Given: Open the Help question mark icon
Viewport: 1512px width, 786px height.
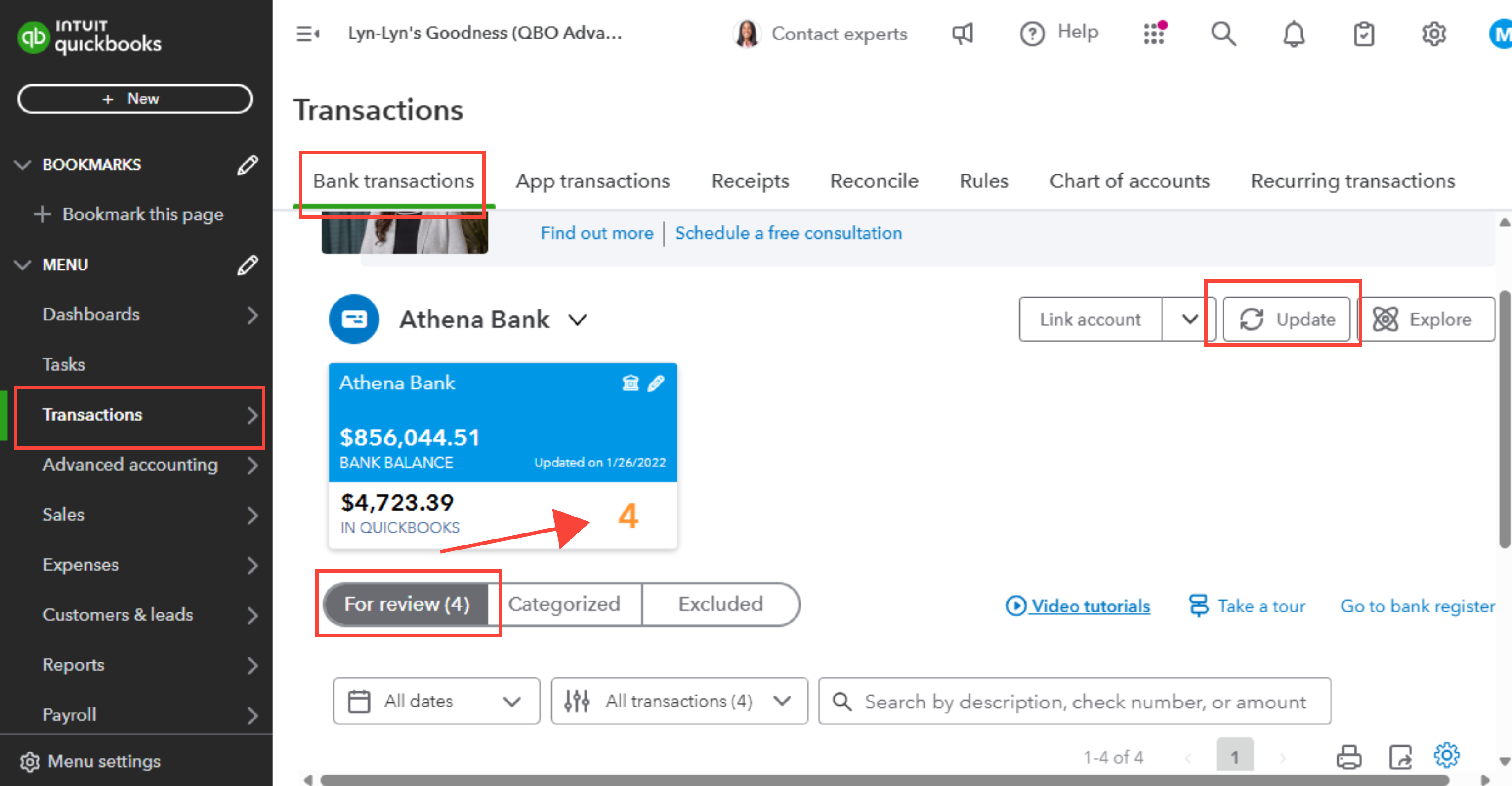Looking at the screenshot, I should coord(1032,34).
